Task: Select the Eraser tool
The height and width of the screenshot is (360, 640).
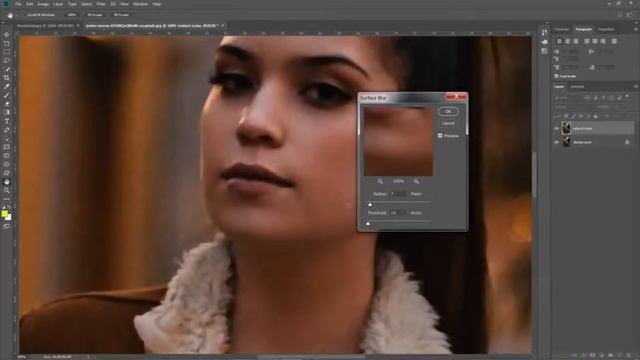Action: (x=7, y=104)
